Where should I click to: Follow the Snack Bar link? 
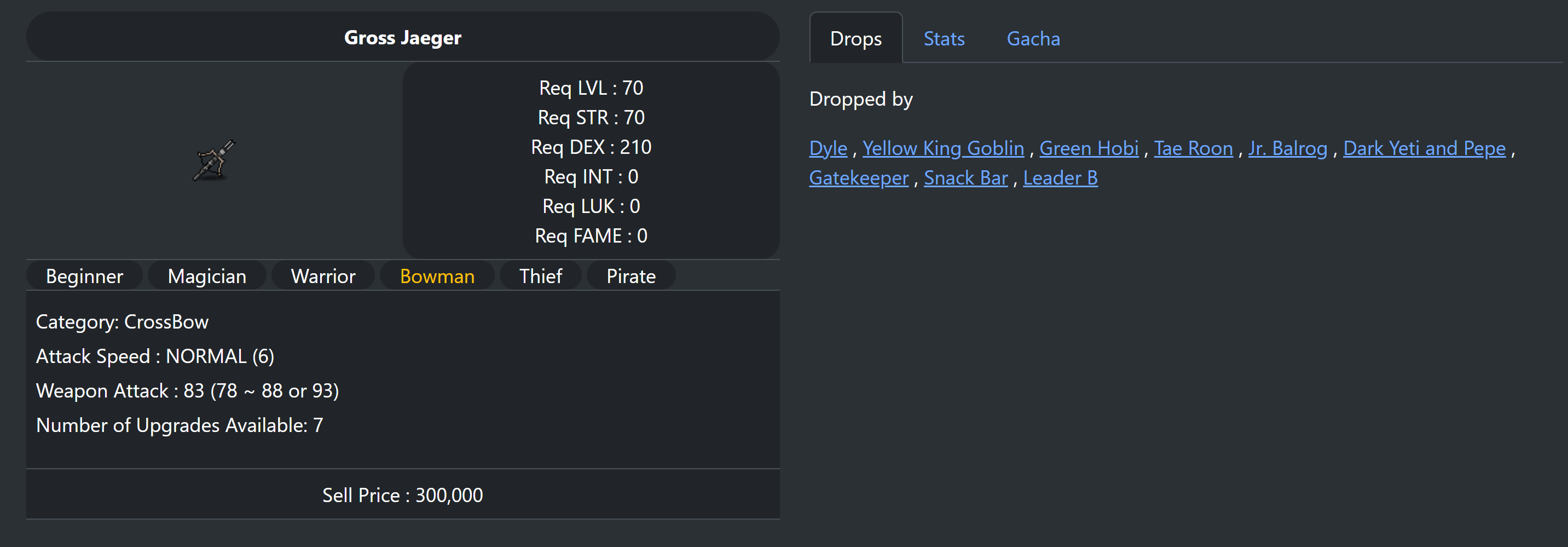[965, 179]
